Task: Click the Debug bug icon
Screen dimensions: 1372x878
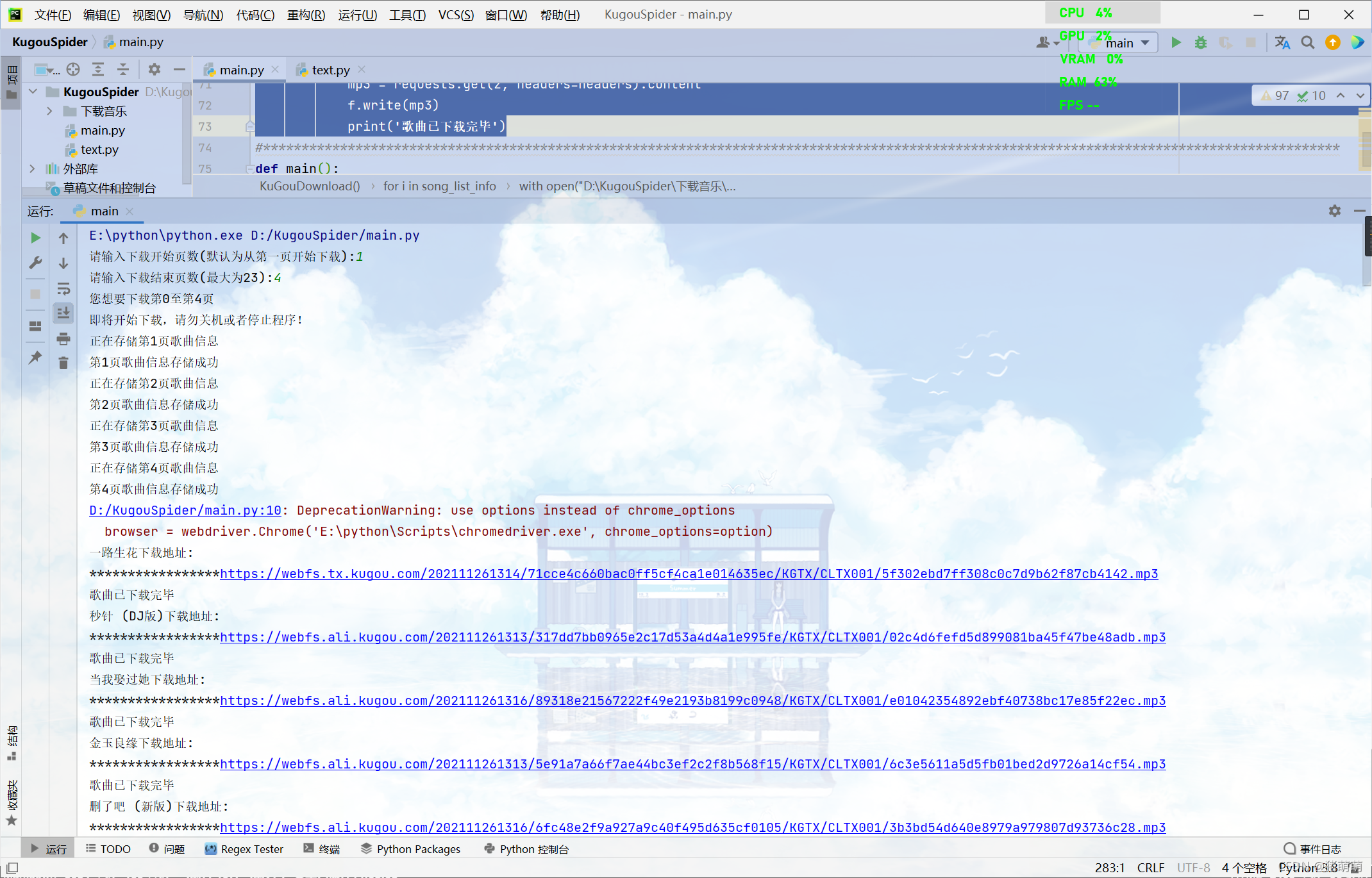Action: 1200,42
